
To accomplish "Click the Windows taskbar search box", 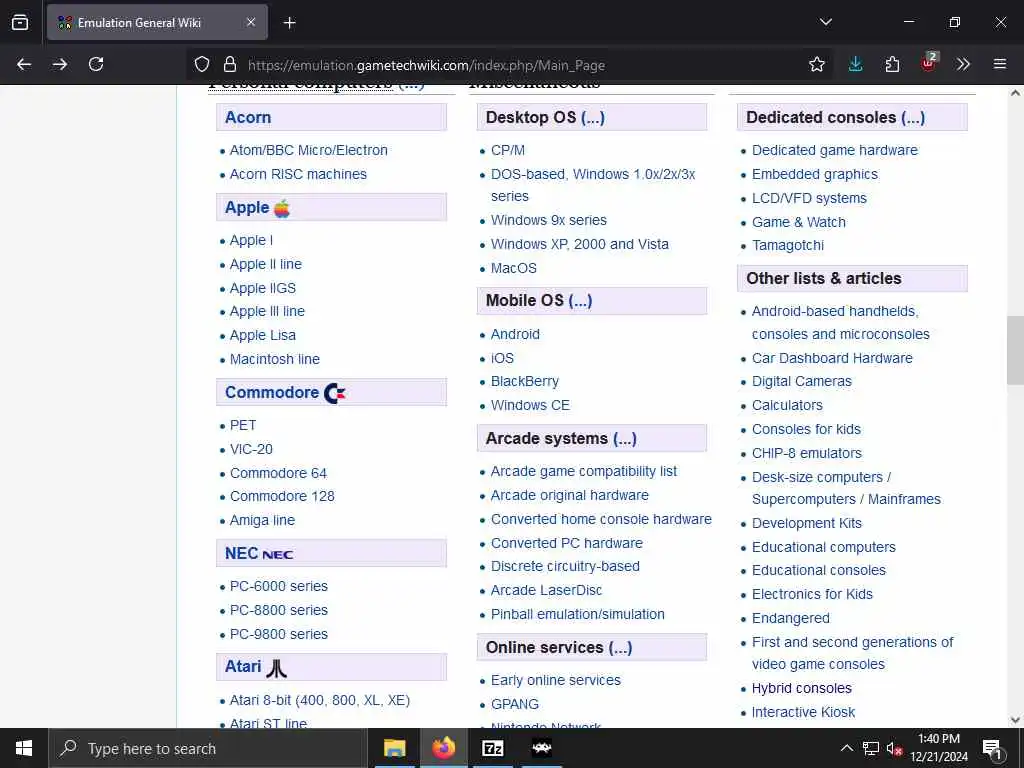I will [x=208, y=748].
